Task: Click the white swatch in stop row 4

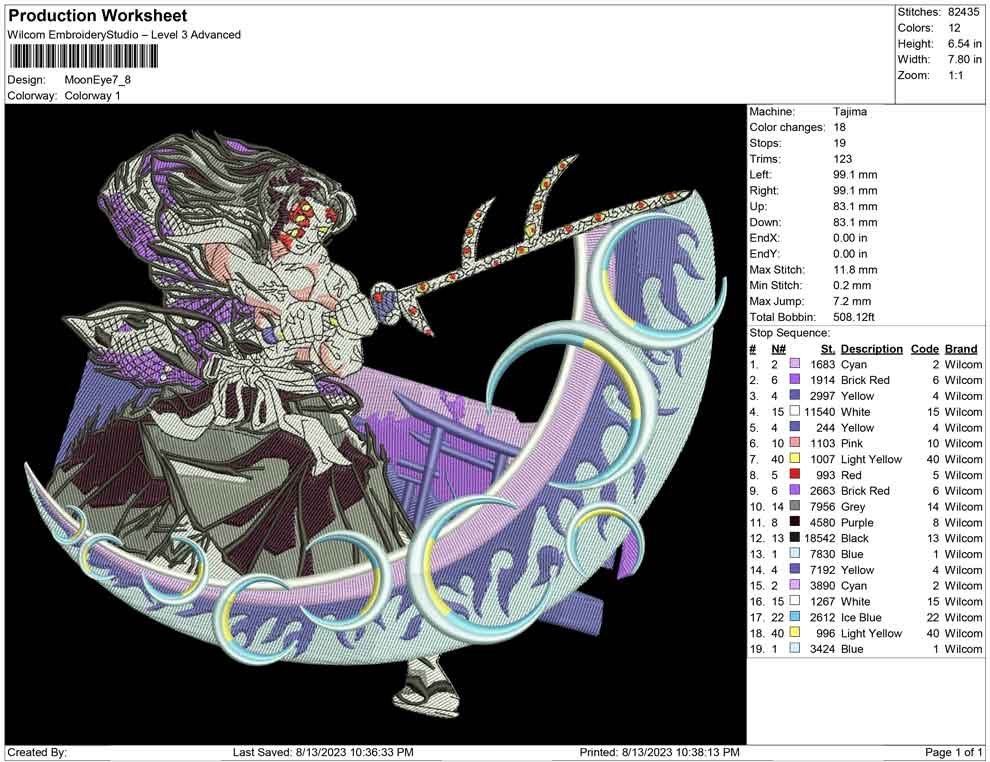Action: [x=795, y=412]
